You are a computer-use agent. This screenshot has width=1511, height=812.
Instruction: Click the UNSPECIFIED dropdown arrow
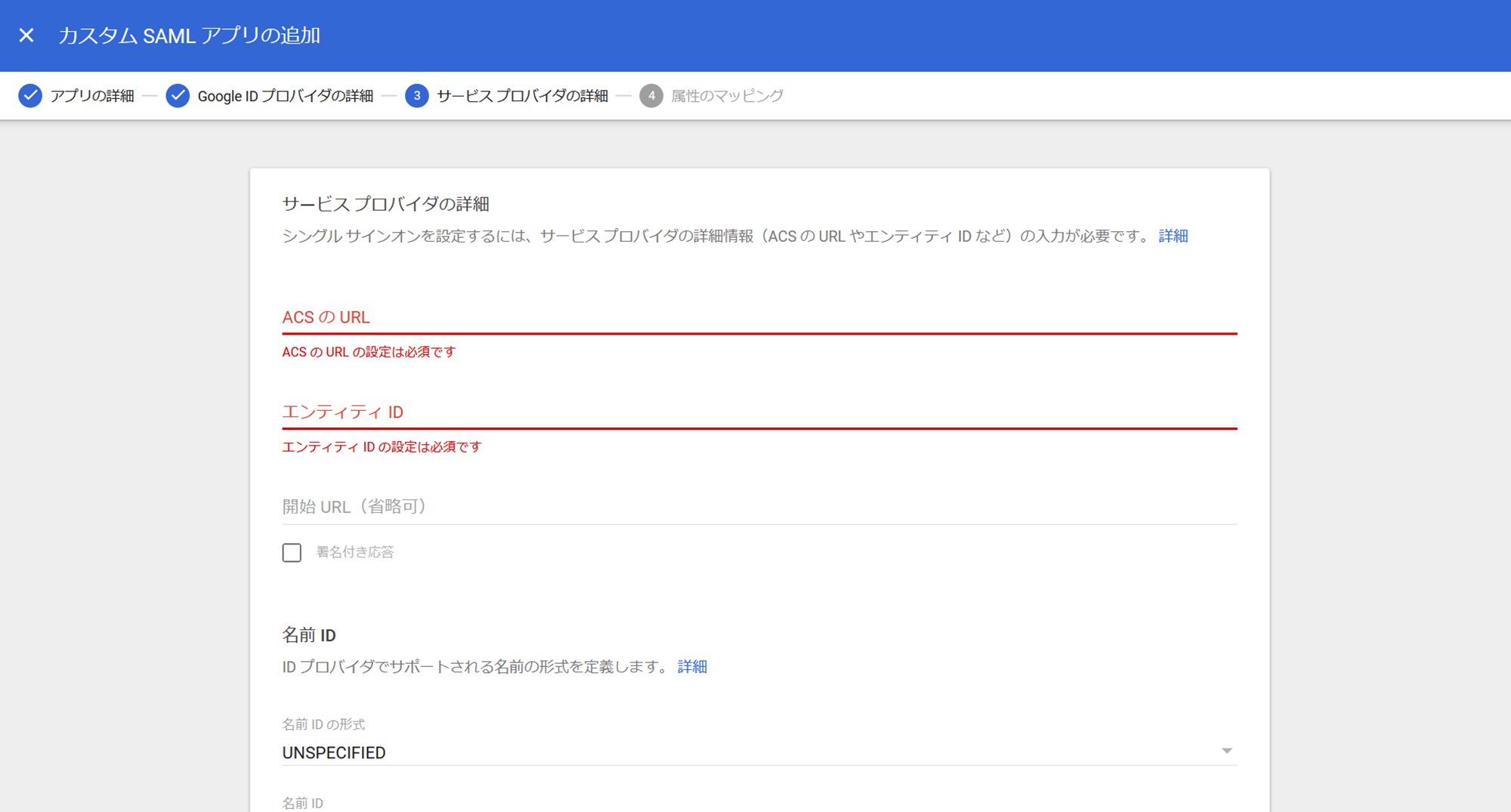1227,751
